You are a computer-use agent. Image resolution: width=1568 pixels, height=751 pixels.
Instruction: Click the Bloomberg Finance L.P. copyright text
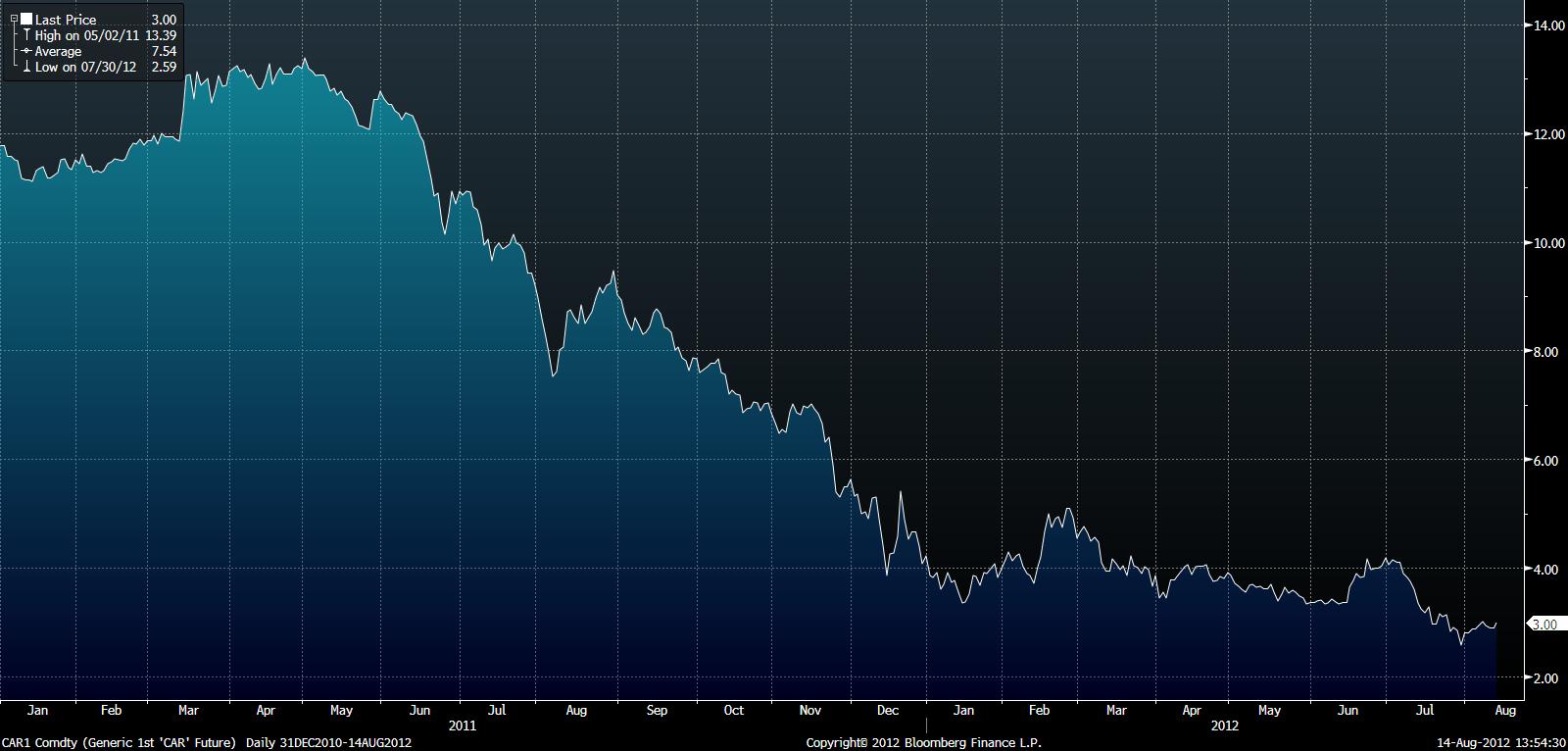coord(923,742)
